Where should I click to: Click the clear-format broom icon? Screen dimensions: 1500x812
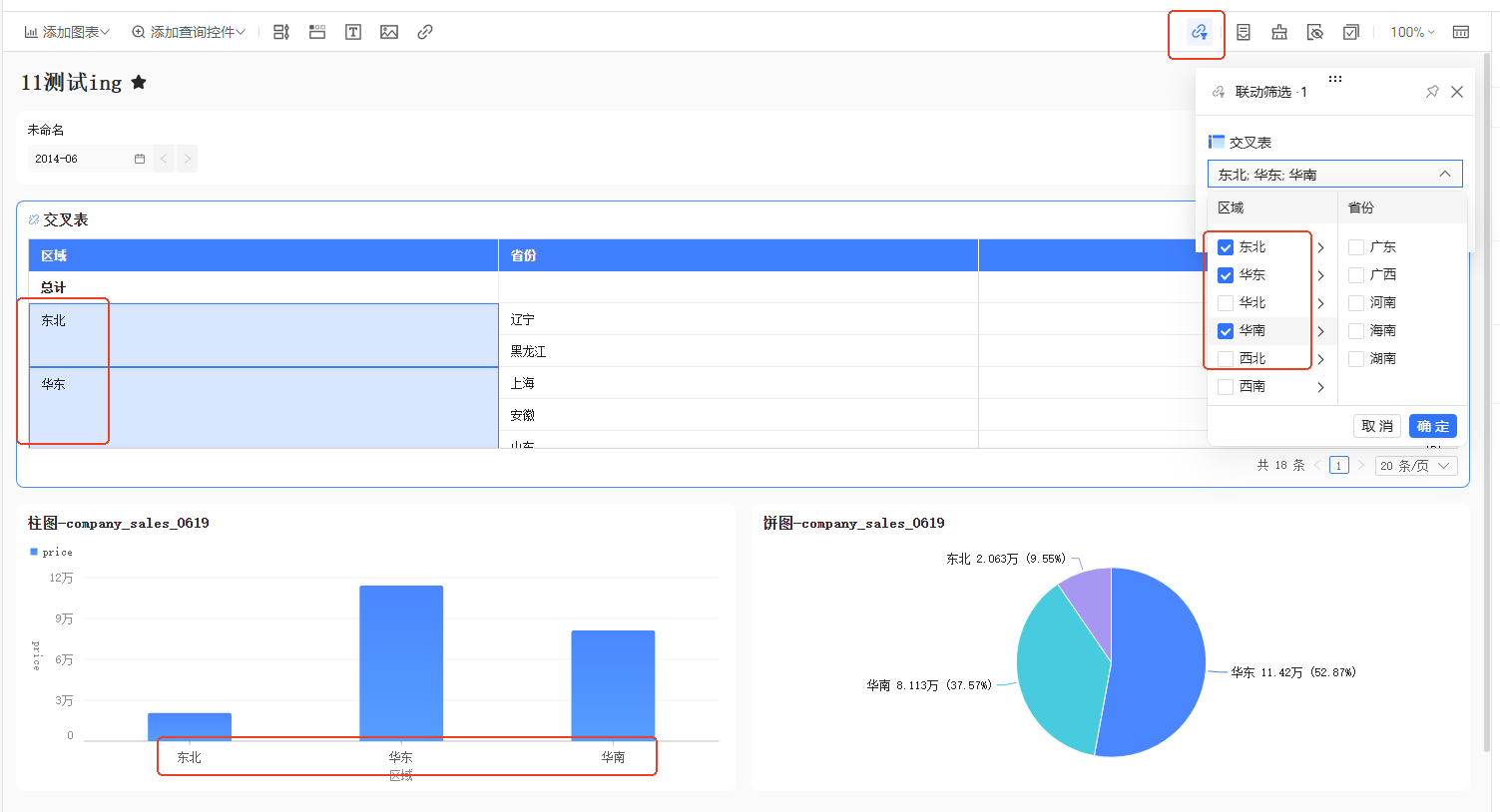(1279, 32)
